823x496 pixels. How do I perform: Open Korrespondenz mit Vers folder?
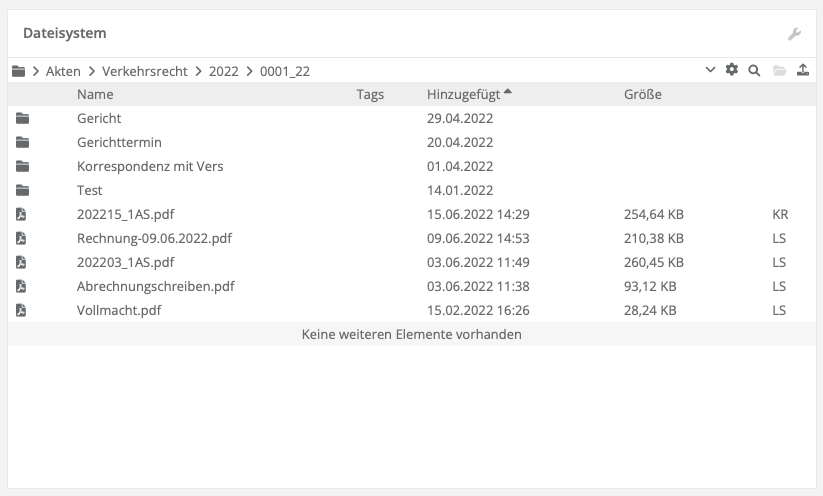click(x=150, y=166)
